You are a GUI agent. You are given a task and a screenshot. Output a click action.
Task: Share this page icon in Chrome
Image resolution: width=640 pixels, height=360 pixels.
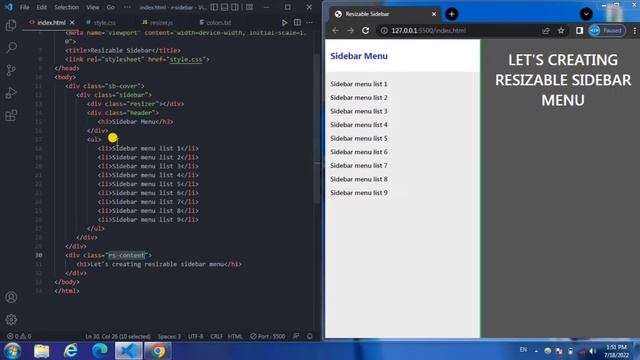(546, 30)
